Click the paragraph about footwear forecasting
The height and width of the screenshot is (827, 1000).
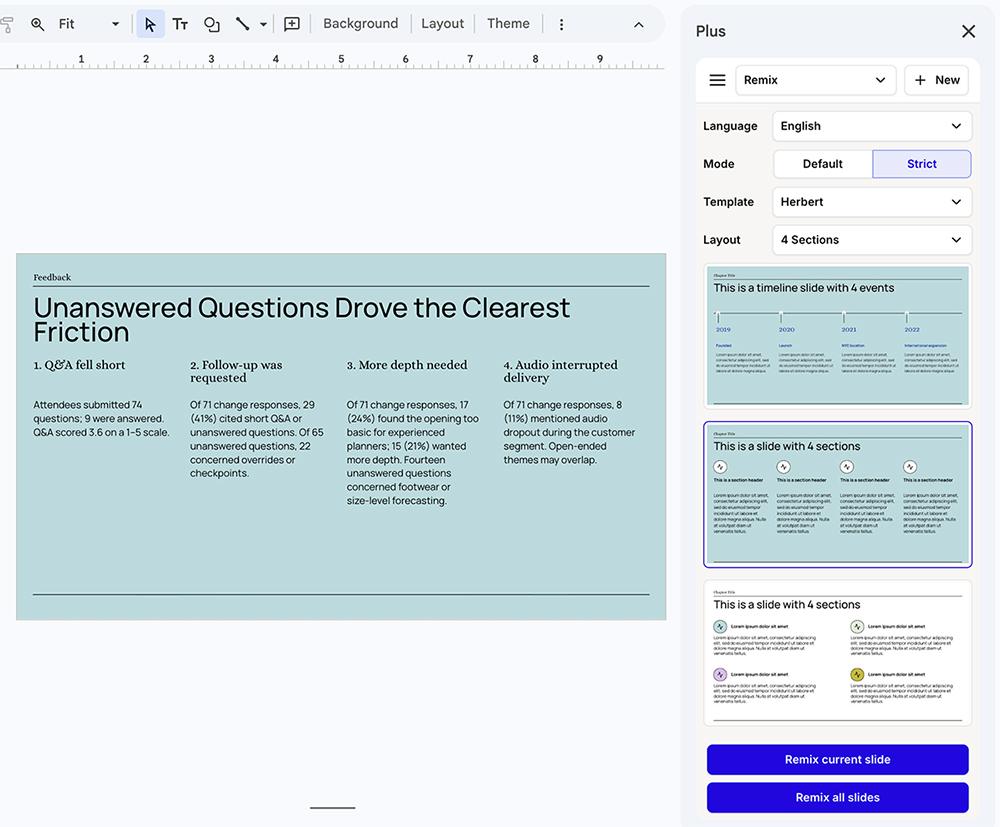point(412,453)
